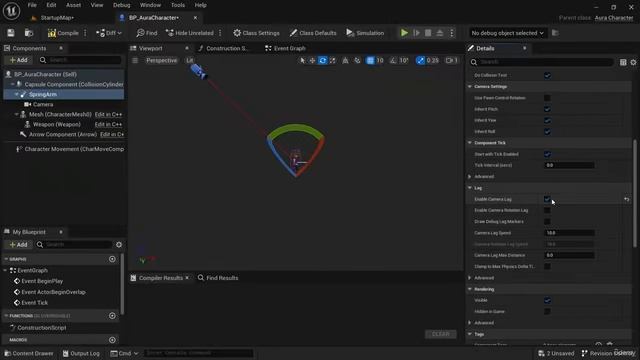The height and width of the screenshot is (360, 640).
Task: Open the camera speed setting
Action: (x=451, y=60)
